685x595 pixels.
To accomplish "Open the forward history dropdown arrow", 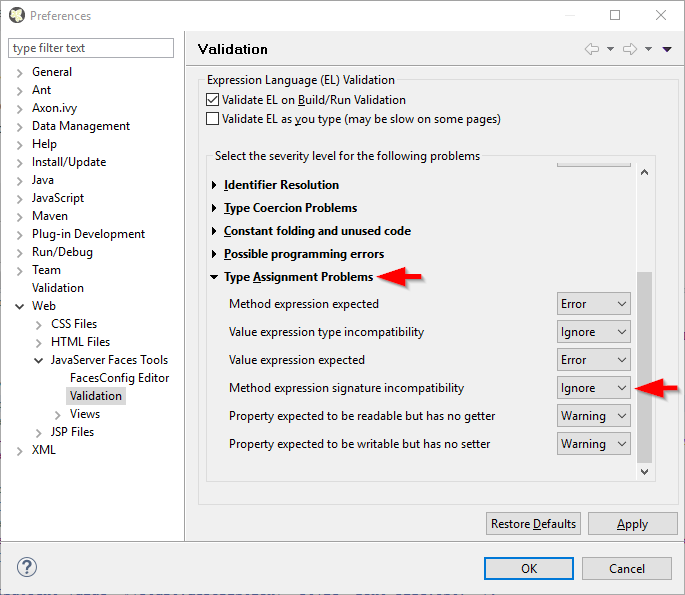I will [648, 49].
